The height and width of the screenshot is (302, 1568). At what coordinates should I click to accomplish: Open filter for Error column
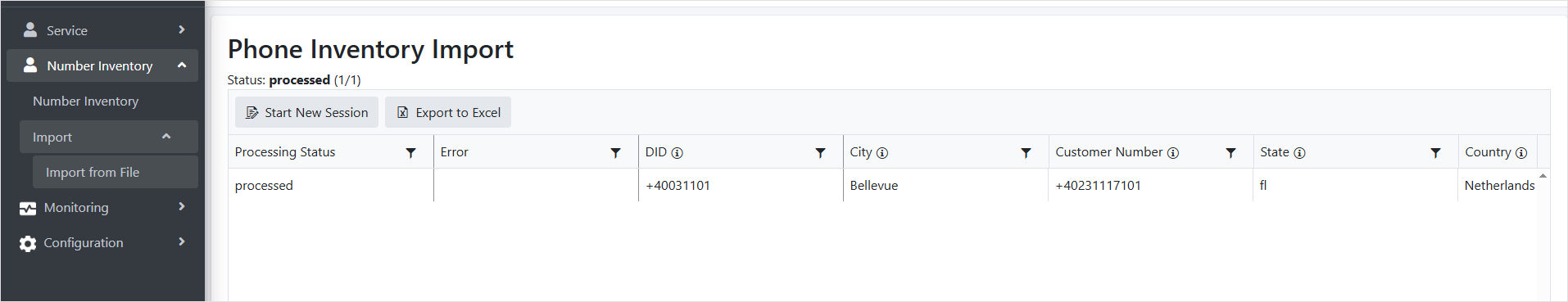click(616, 153)
